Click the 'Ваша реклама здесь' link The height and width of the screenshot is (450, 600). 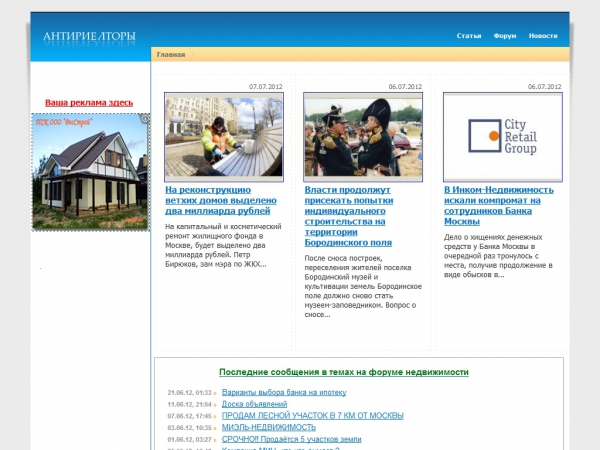89,103
